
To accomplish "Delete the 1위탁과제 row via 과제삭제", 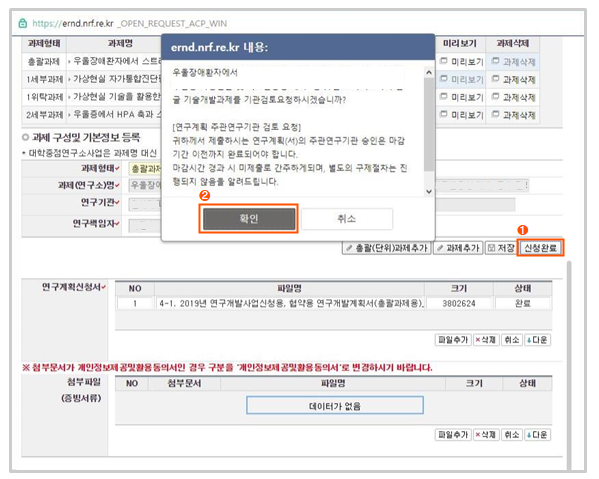I will (x=513, y=97).
